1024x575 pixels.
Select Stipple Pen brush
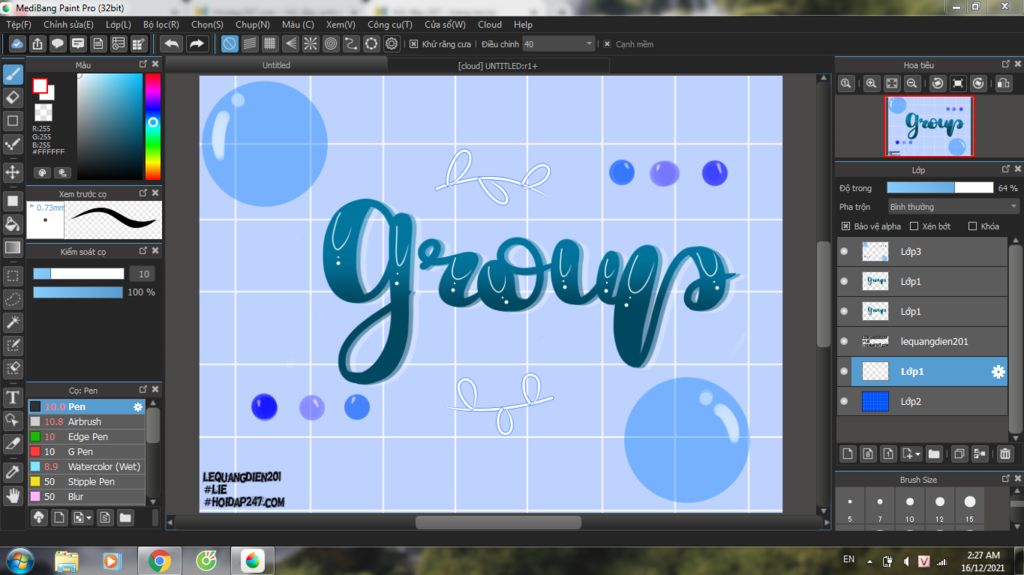[x=87, y=482]
